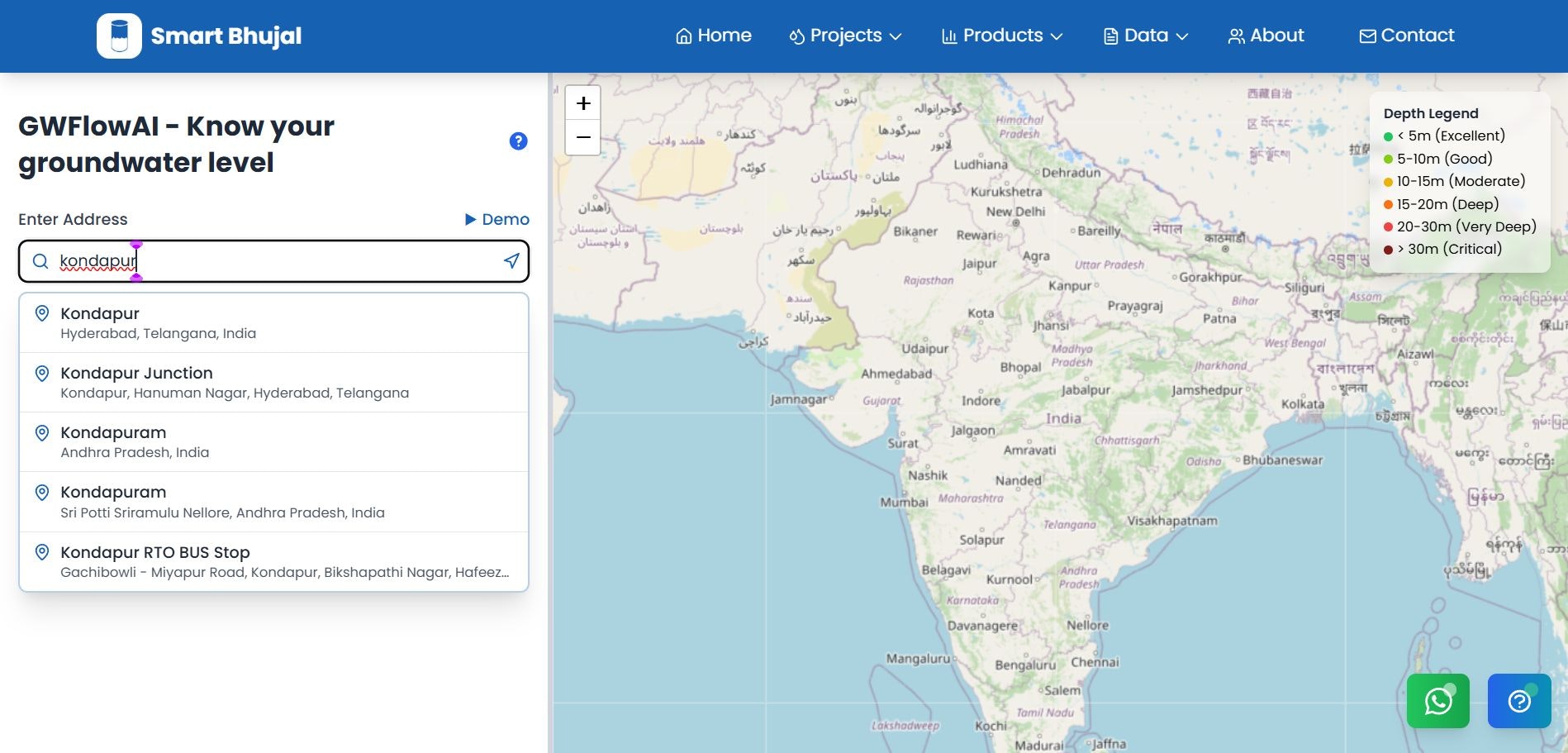Screen dimensions: 1568x753
Task: Click the > 30m (Critical) legend dot
Action: coord(1389,250)
